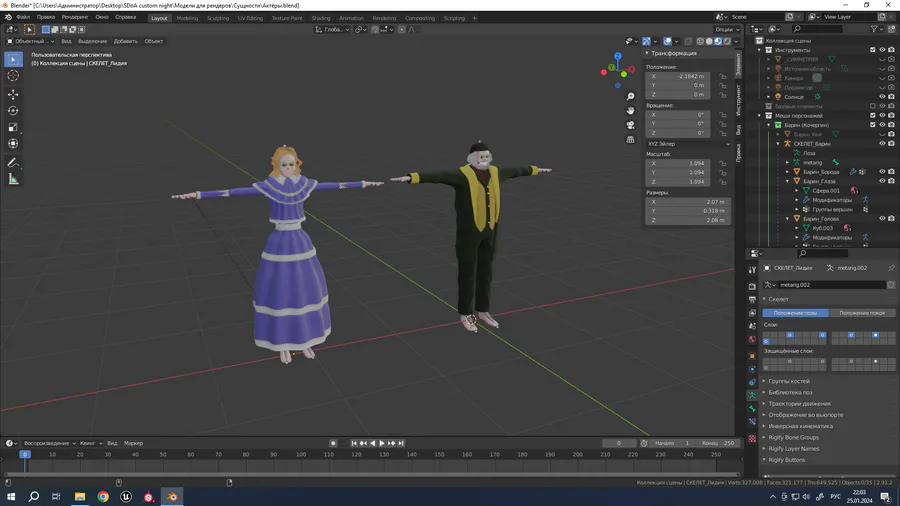The image size is (900, 506).
Task: Uncheck Барин (Кочергин) collection checkbox
Action: [873, 124]
